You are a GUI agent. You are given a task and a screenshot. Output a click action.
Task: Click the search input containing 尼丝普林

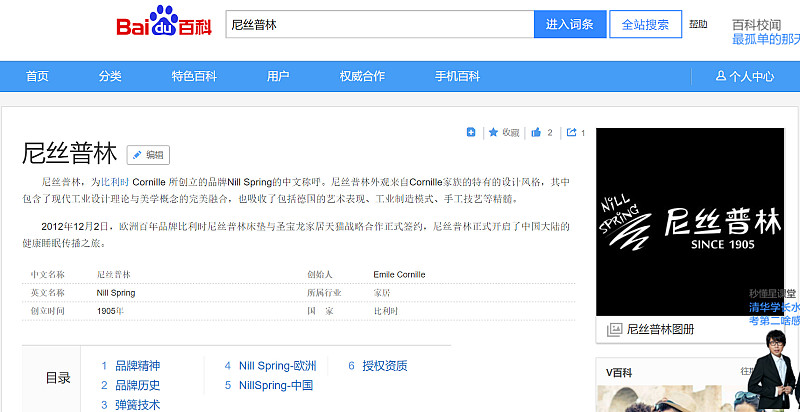[x=380, y=24]
